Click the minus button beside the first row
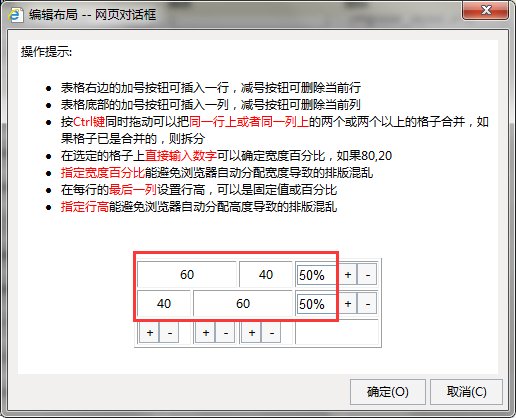Viewport: 516px width, 418px height. [367, 275]
